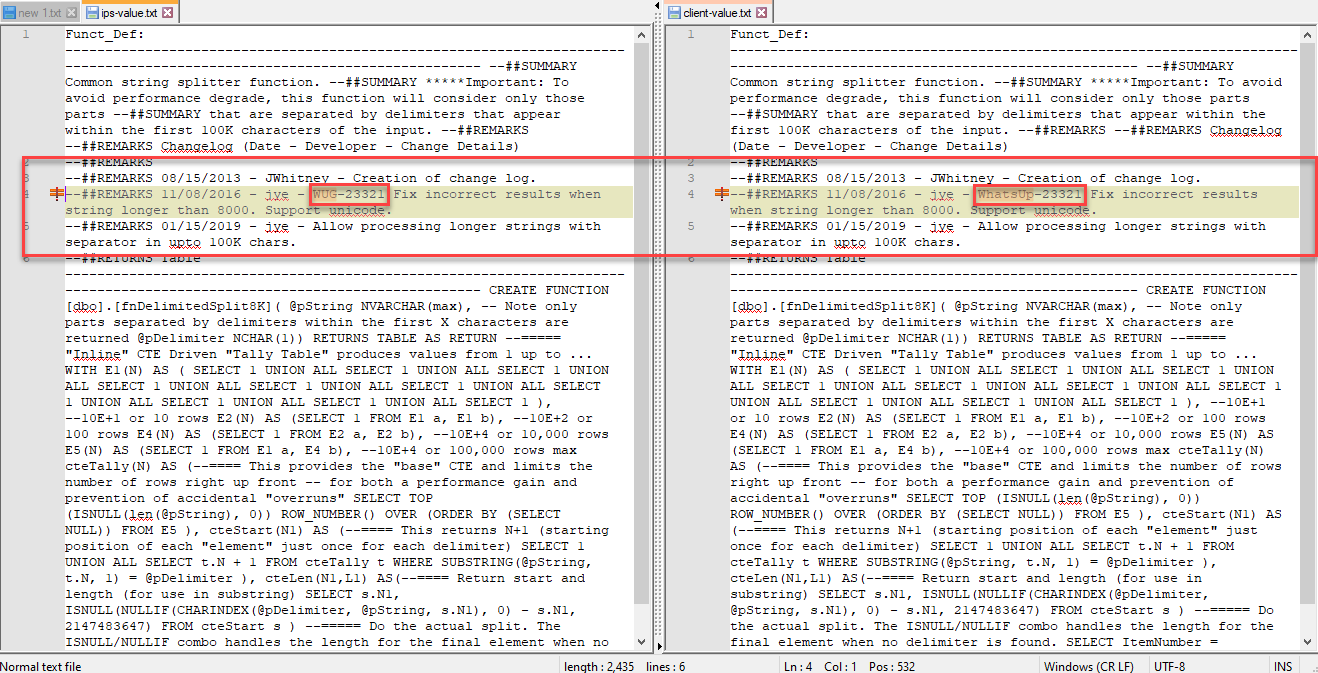Image resolution: width=1318 pixels, height=673 pixels.
Task: Click 'JWhitney - Creation of change log.' in right pane
Action: (x=1065, y=178)
